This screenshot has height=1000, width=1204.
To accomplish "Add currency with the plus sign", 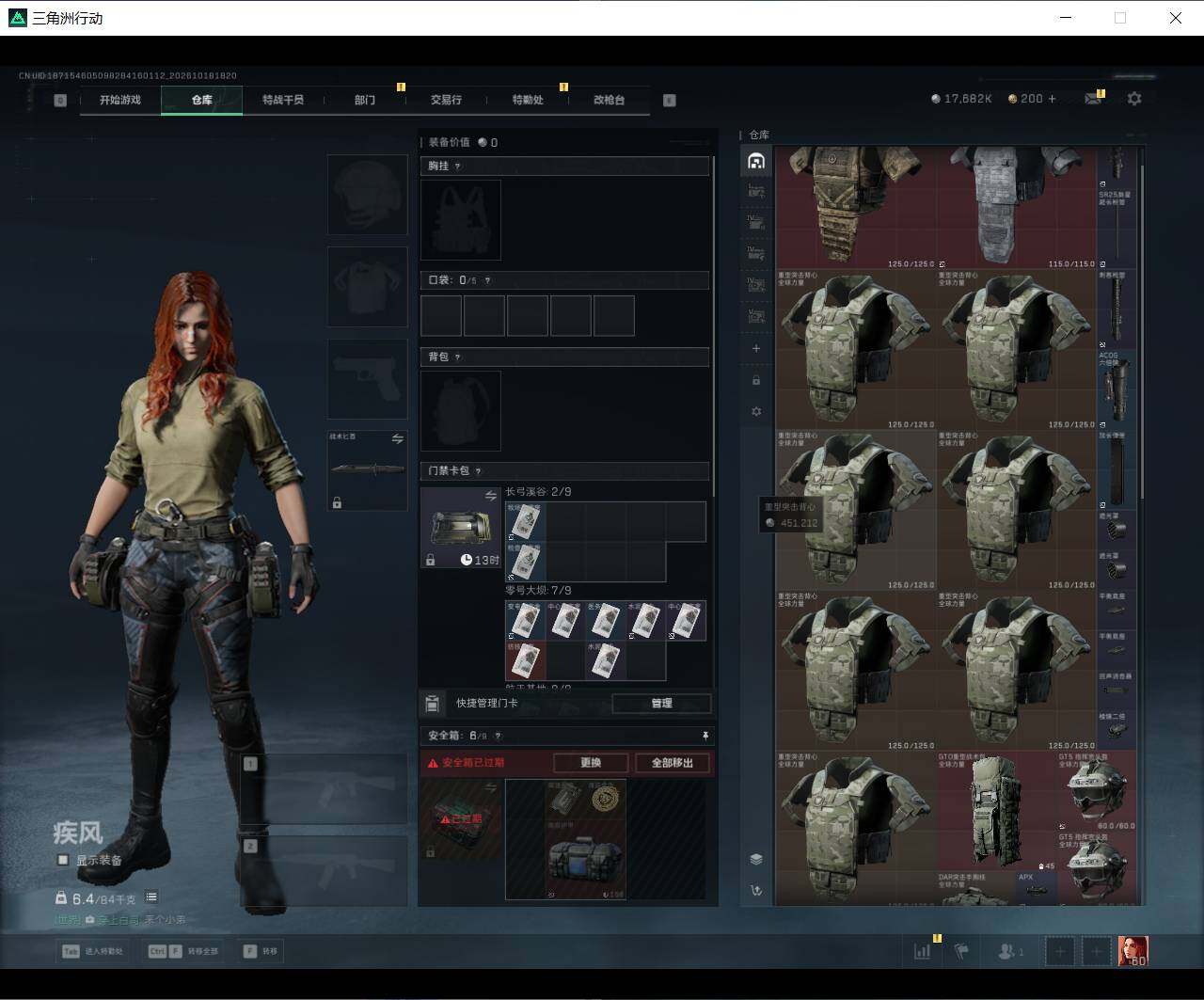I will pos(1052,99).
